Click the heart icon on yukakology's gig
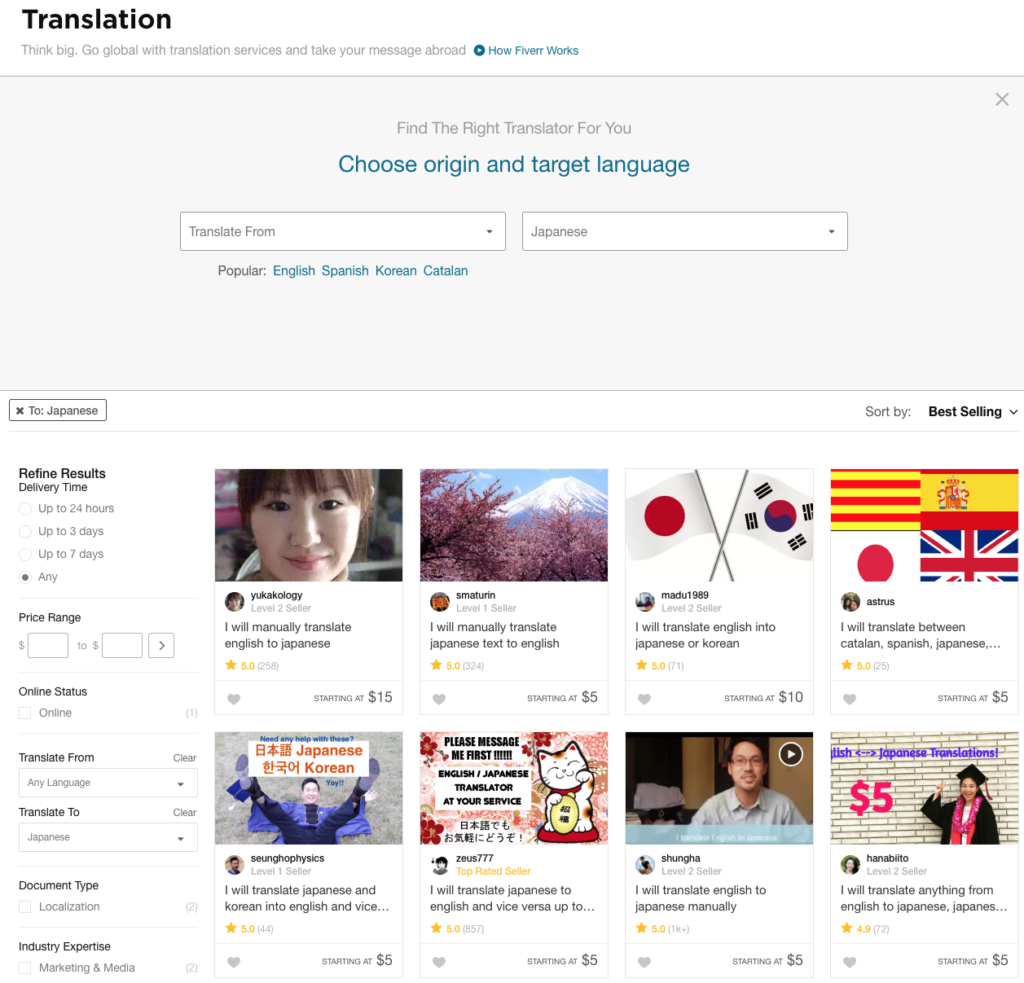The width and height of the screenshot is (1024, 983). click(234, 699)
